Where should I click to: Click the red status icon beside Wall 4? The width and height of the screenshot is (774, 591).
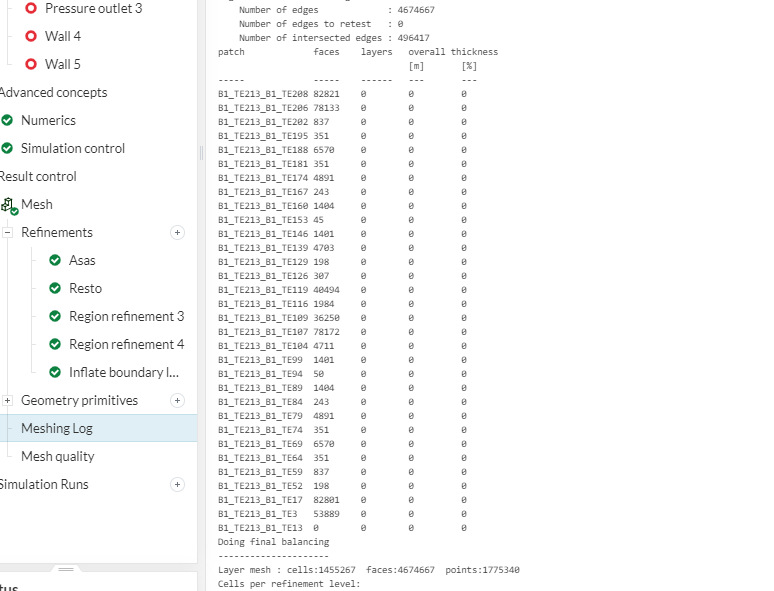(31, 36)
